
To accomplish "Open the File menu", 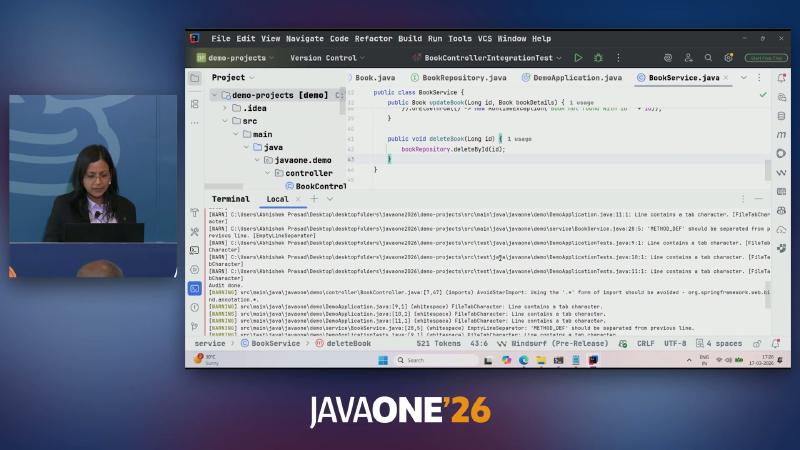I will pyautogui.click(x=220, y=39).
